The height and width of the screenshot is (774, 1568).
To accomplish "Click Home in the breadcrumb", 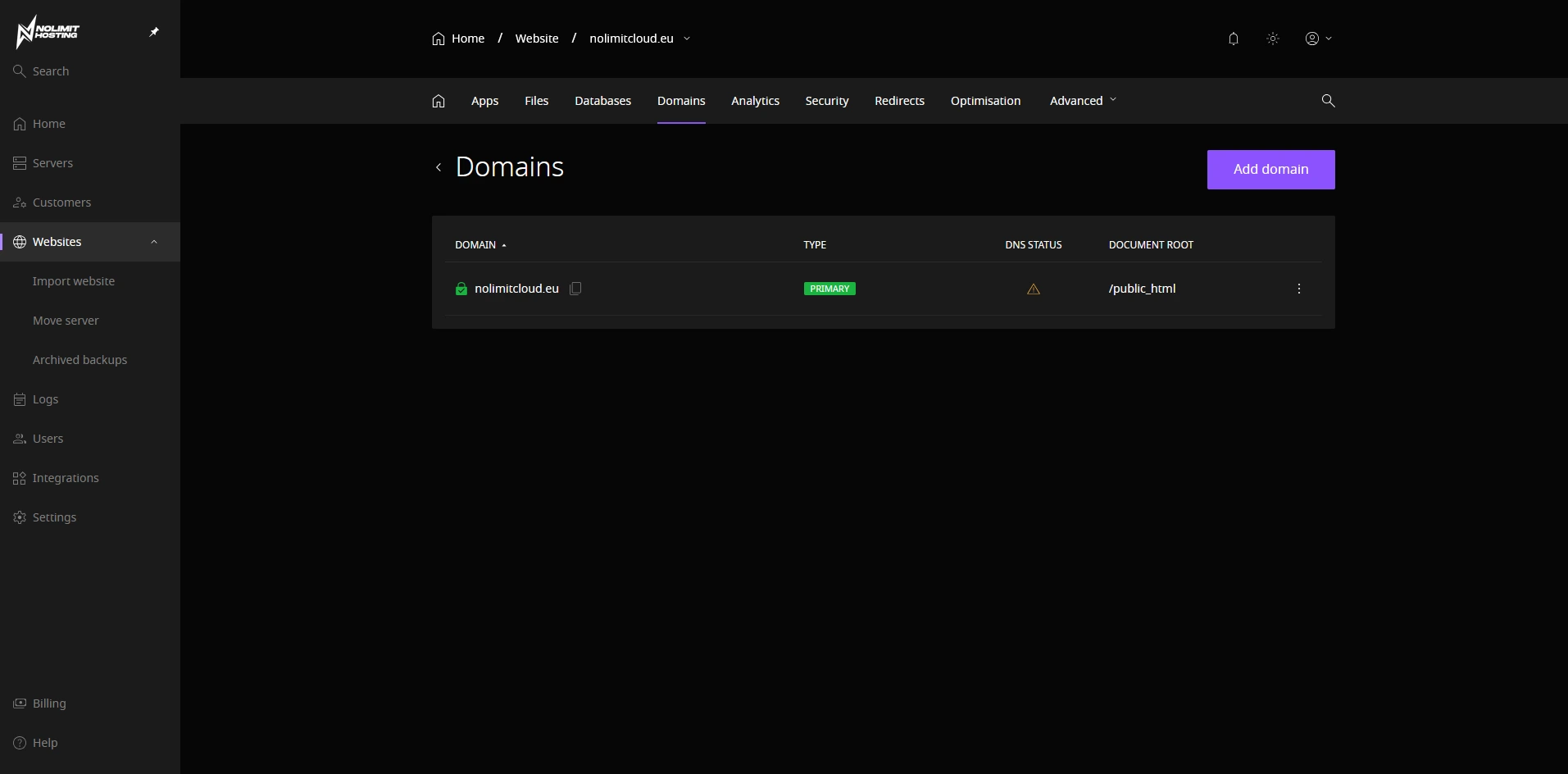I will [x=458, y=39].
